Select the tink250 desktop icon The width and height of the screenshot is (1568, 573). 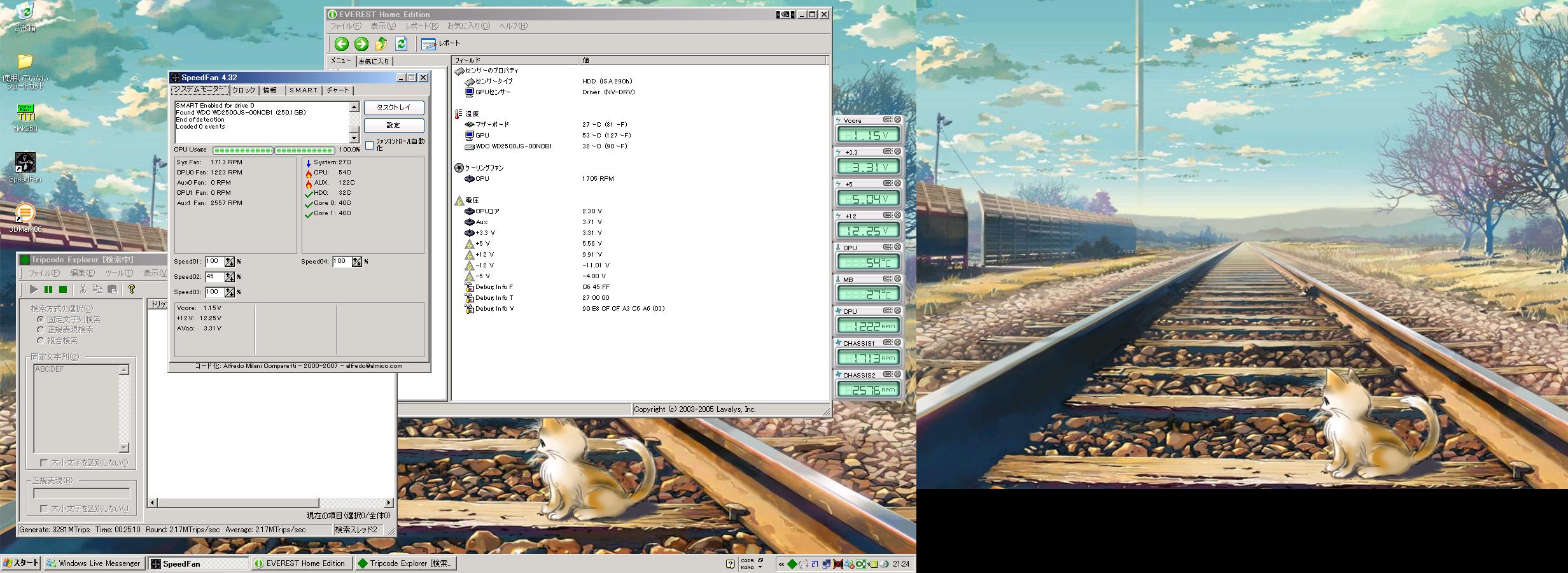click(x=25, y=117)
